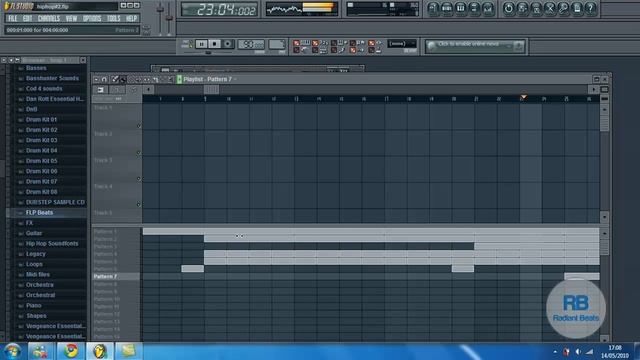
Task: Mute Track 2 with its dot toggle
Action: point(139,153)
